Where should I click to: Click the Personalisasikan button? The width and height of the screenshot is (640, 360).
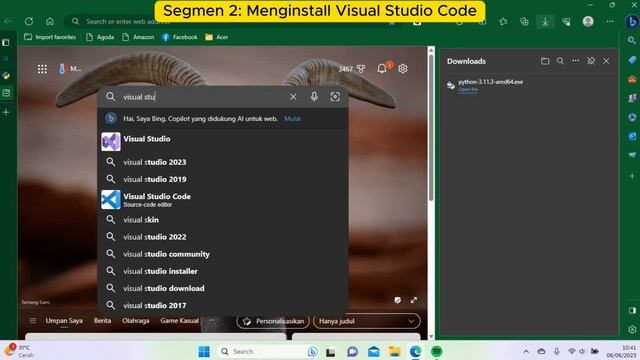pyautogui.click(x=273, y=322)
